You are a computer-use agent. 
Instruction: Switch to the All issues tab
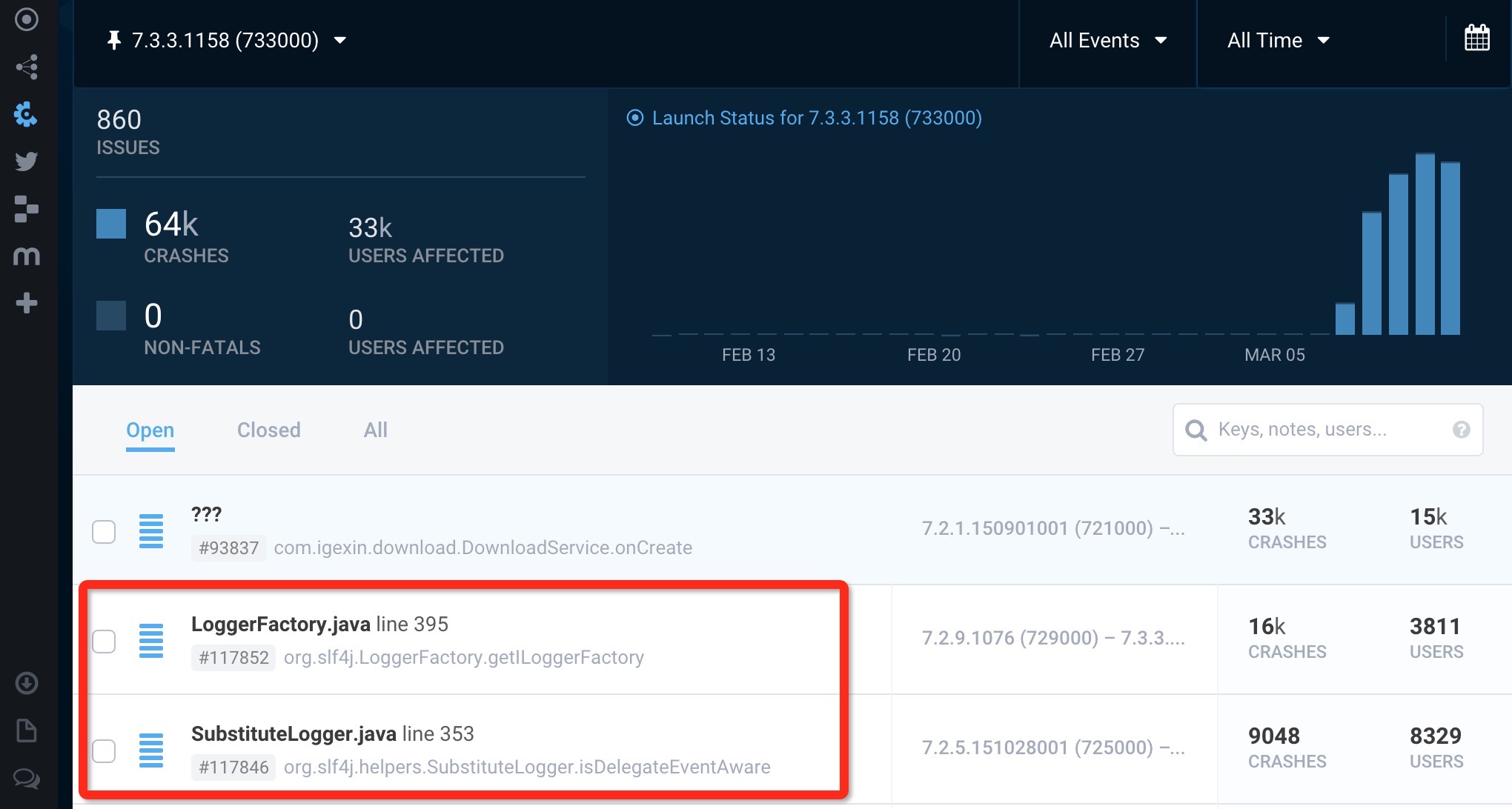click(375, 430)
